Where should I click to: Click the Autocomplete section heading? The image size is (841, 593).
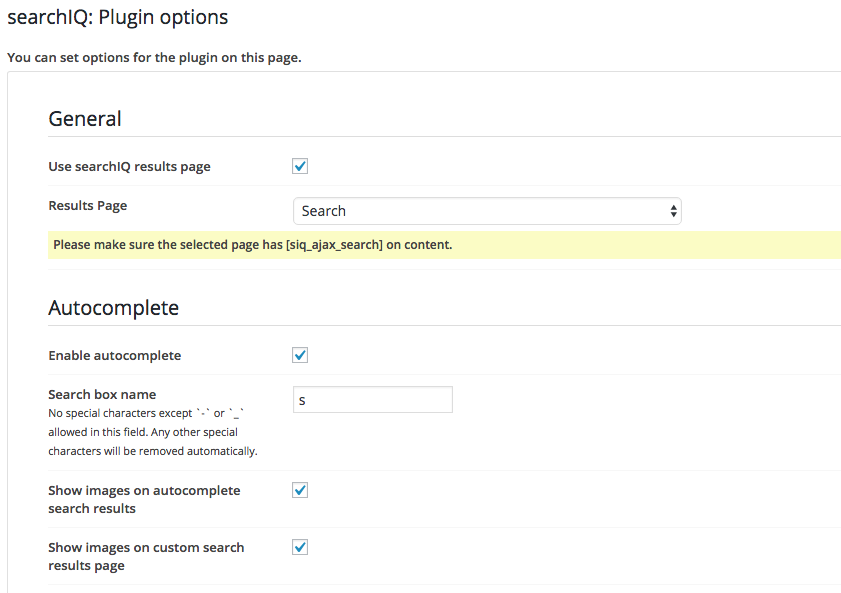pos(114,308)
